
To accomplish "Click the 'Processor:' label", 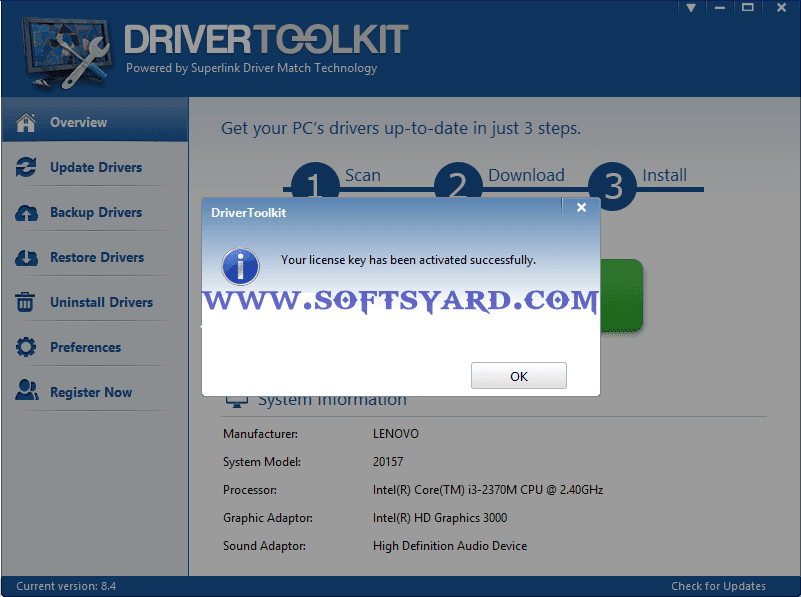I will point(250,490).
